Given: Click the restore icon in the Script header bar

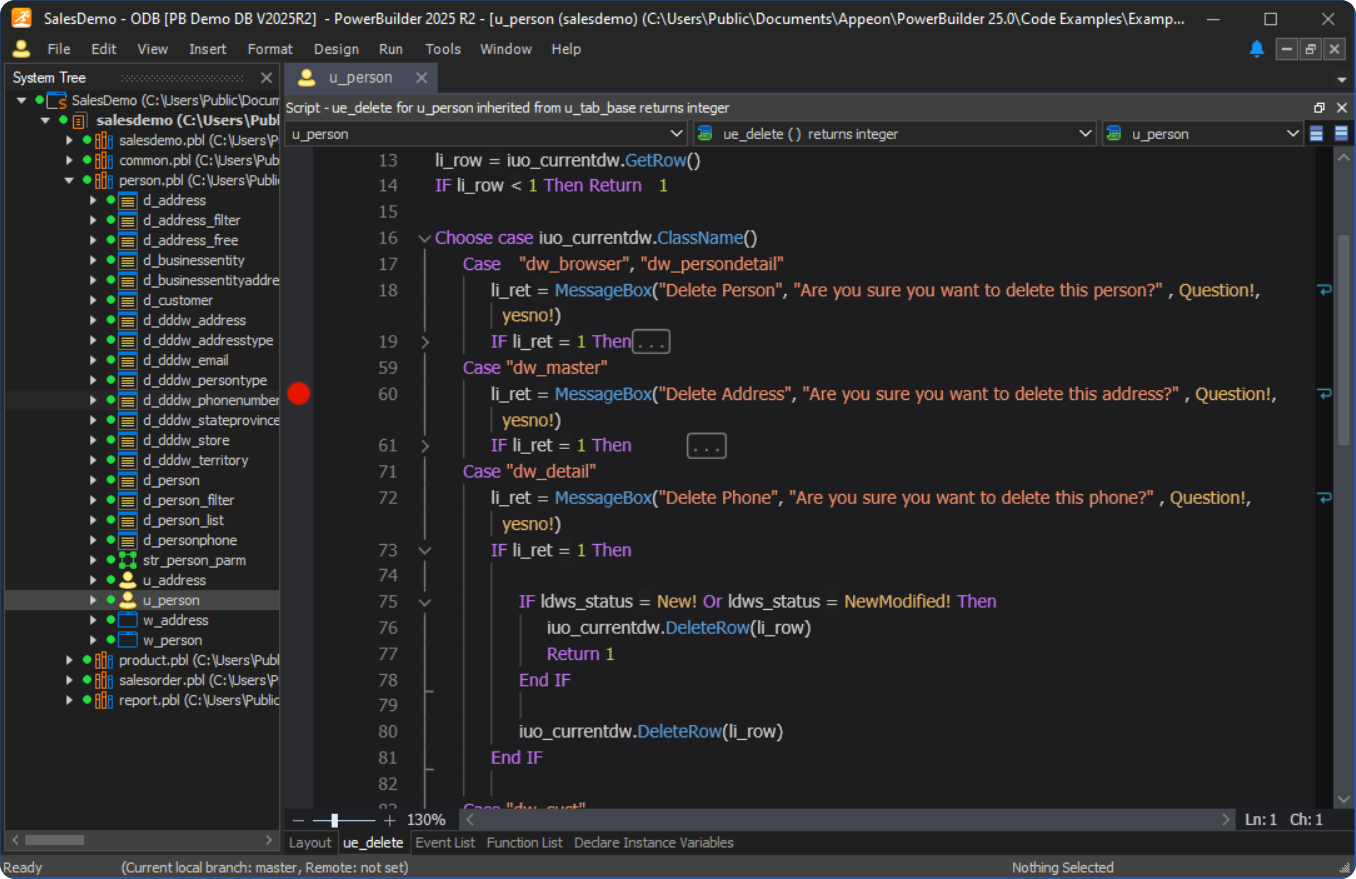Looking at the screenshot, I should pyautogui.click(x=1319, y=108).
